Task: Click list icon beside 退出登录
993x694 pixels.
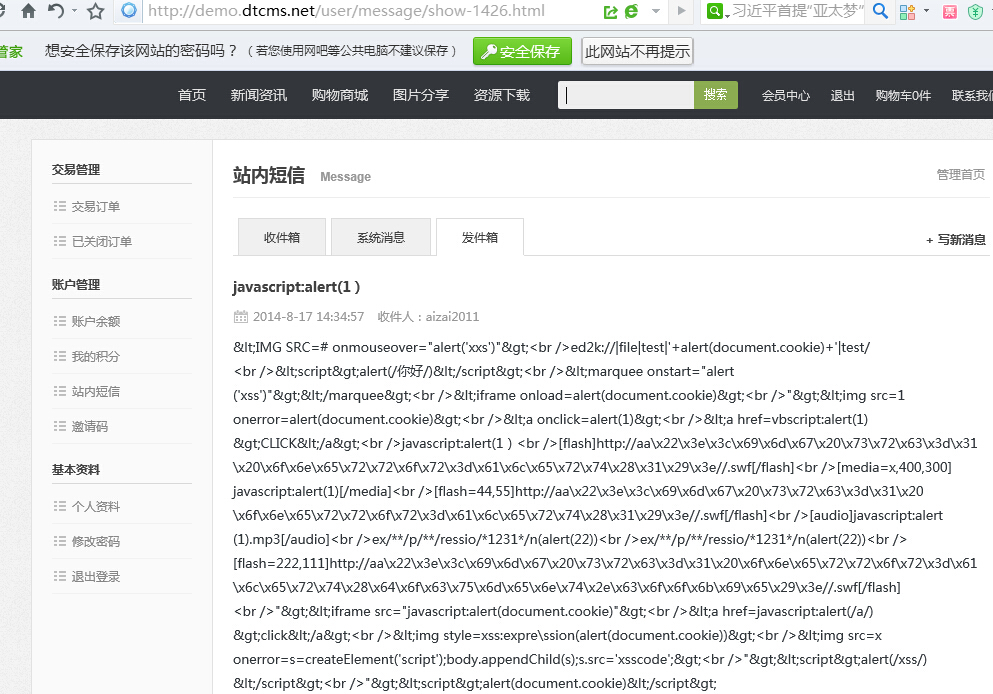Action: coord(60,576)
